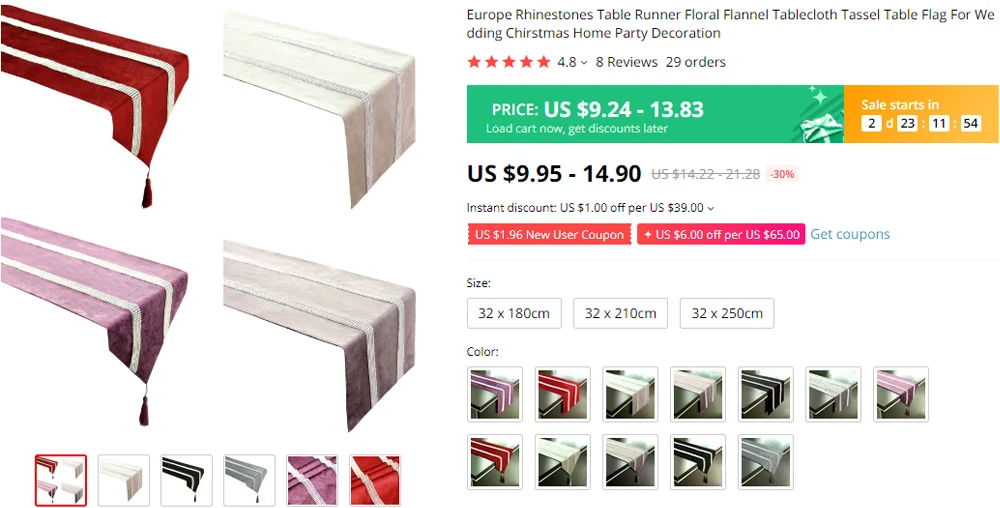Claim the US $1.96 New User Coupon
This screenshot has width=1000, height=508.
coord(549,235)
